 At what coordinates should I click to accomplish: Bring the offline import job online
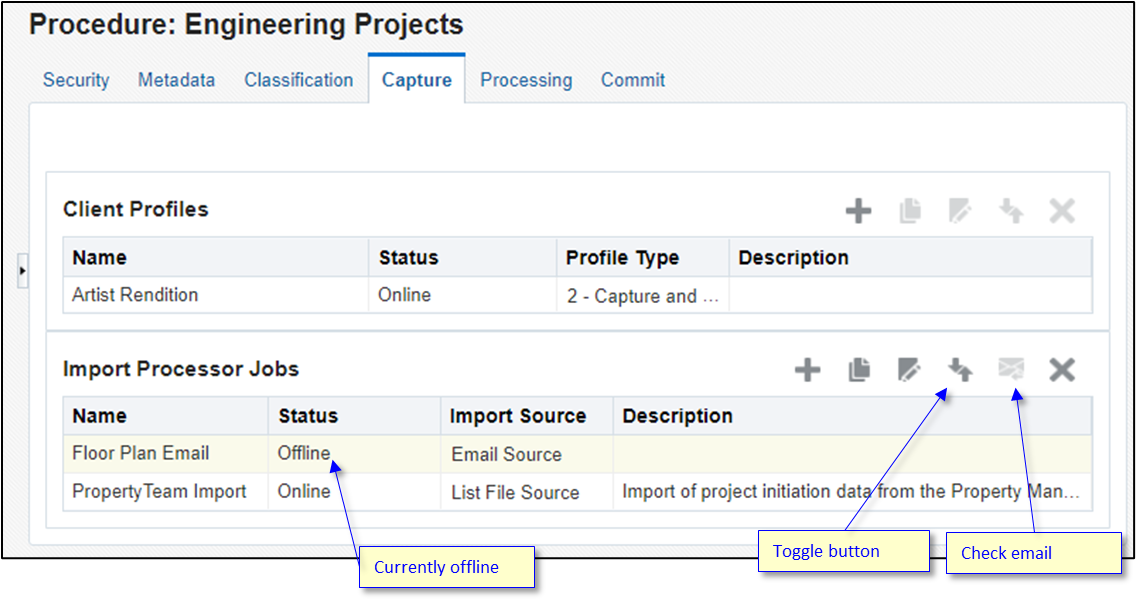pyautogui.click(x=960, y=369)
